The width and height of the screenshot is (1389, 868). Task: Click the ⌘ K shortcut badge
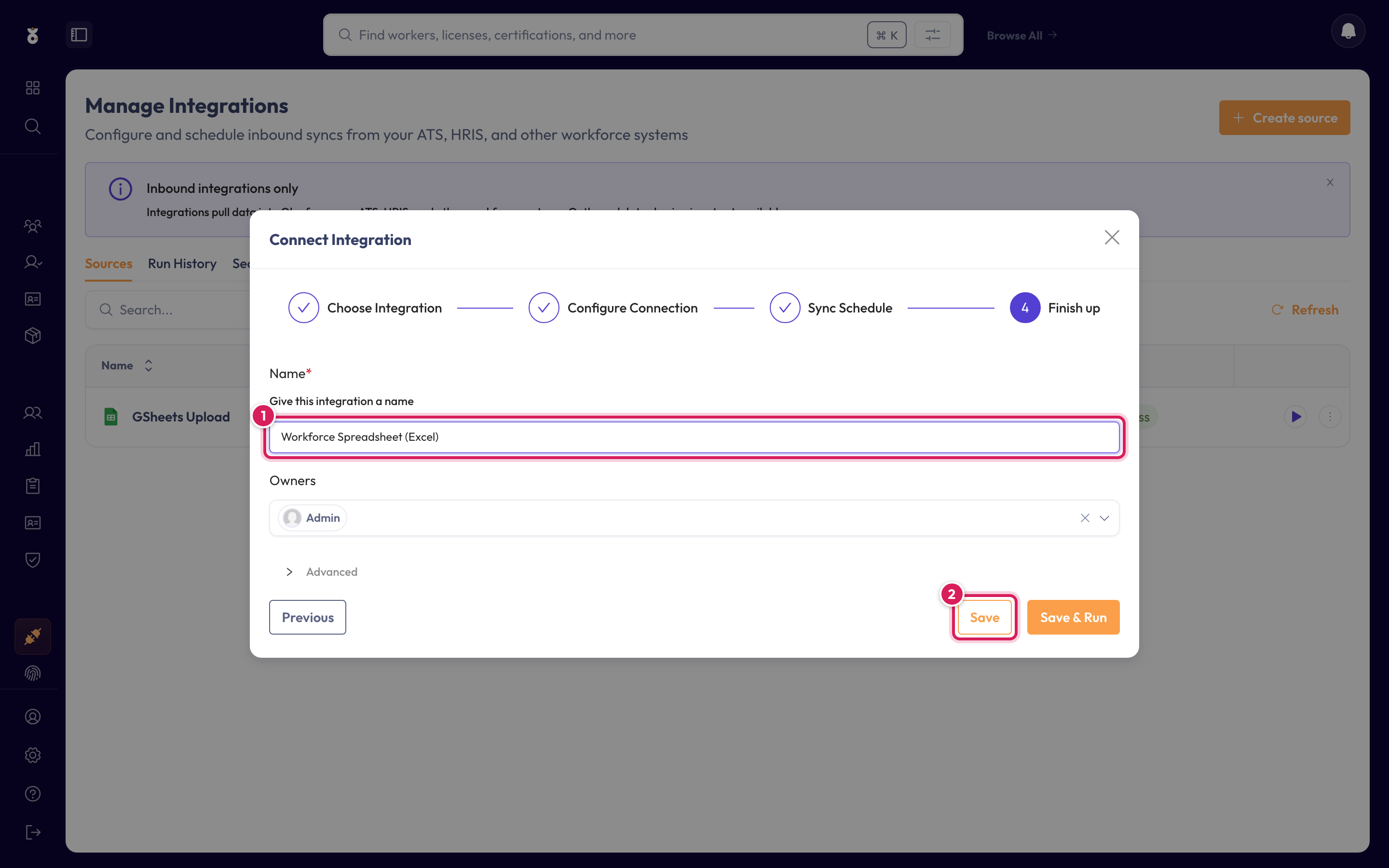pos(886,35)
